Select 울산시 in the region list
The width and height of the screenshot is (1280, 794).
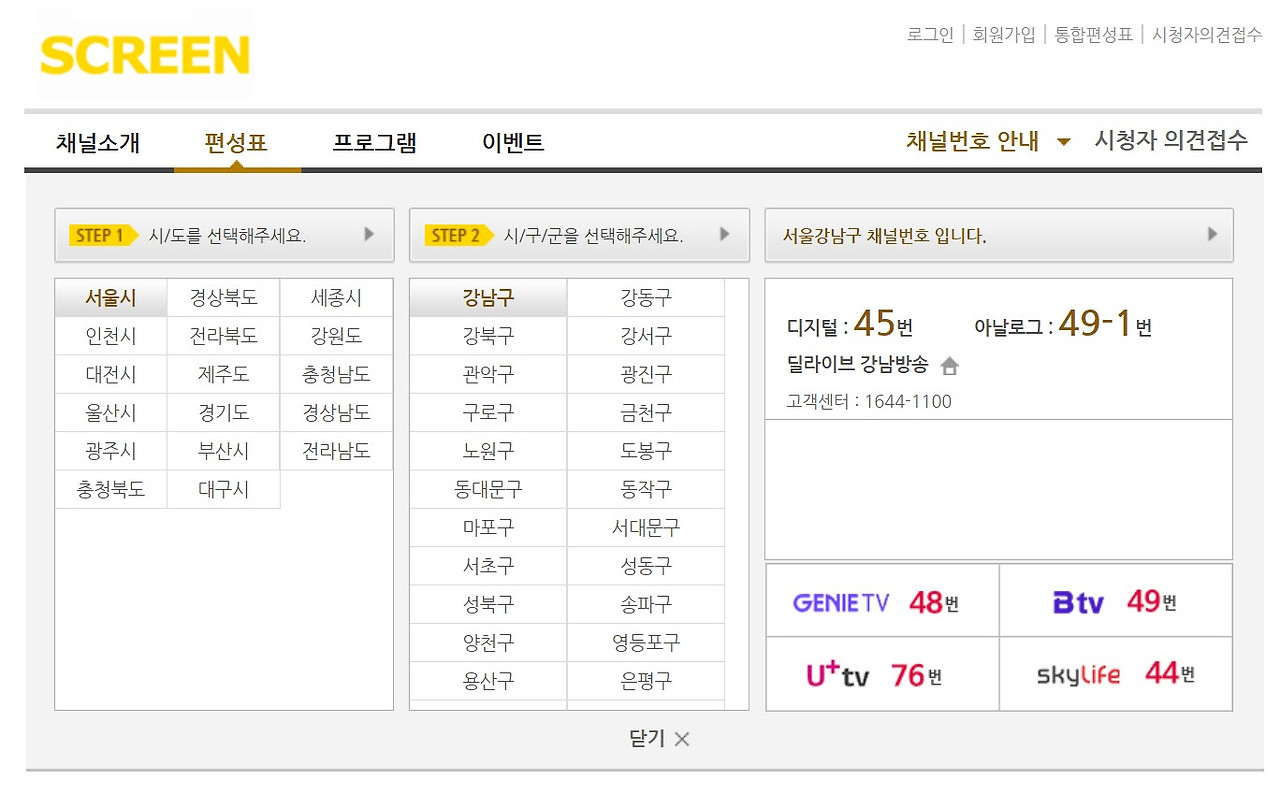coord(111,413)
